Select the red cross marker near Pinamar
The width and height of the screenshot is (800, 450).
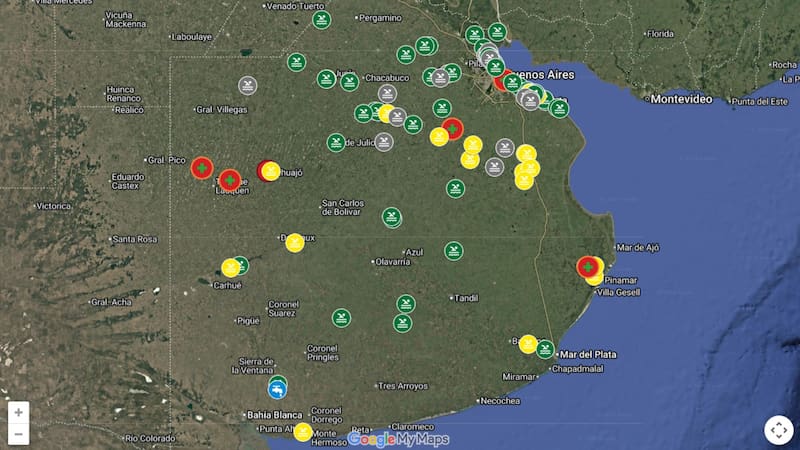tap(588, 266)
